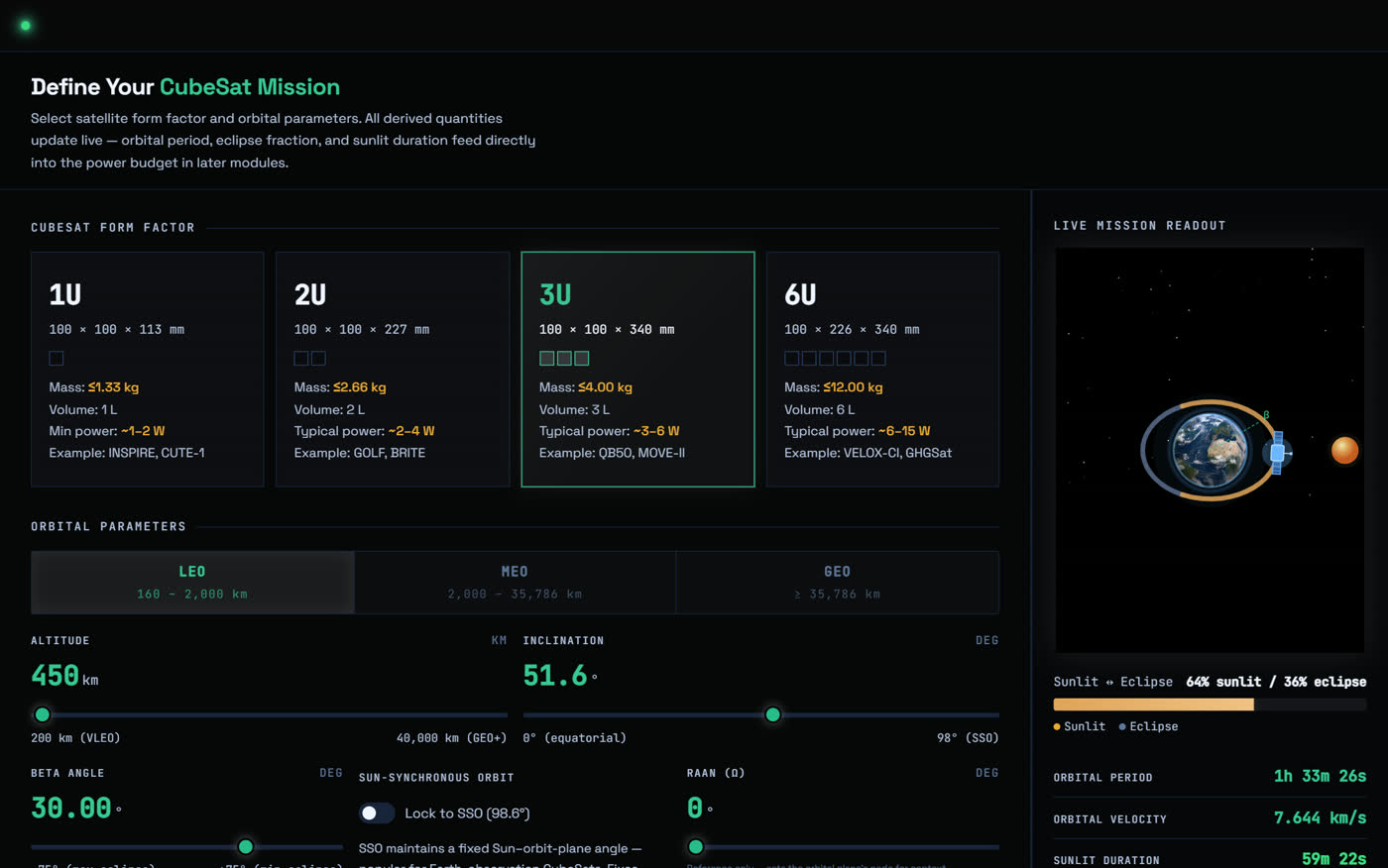Click the 450 km altitude value
This screenshot has height=868, width=1388.
(64, 676)
